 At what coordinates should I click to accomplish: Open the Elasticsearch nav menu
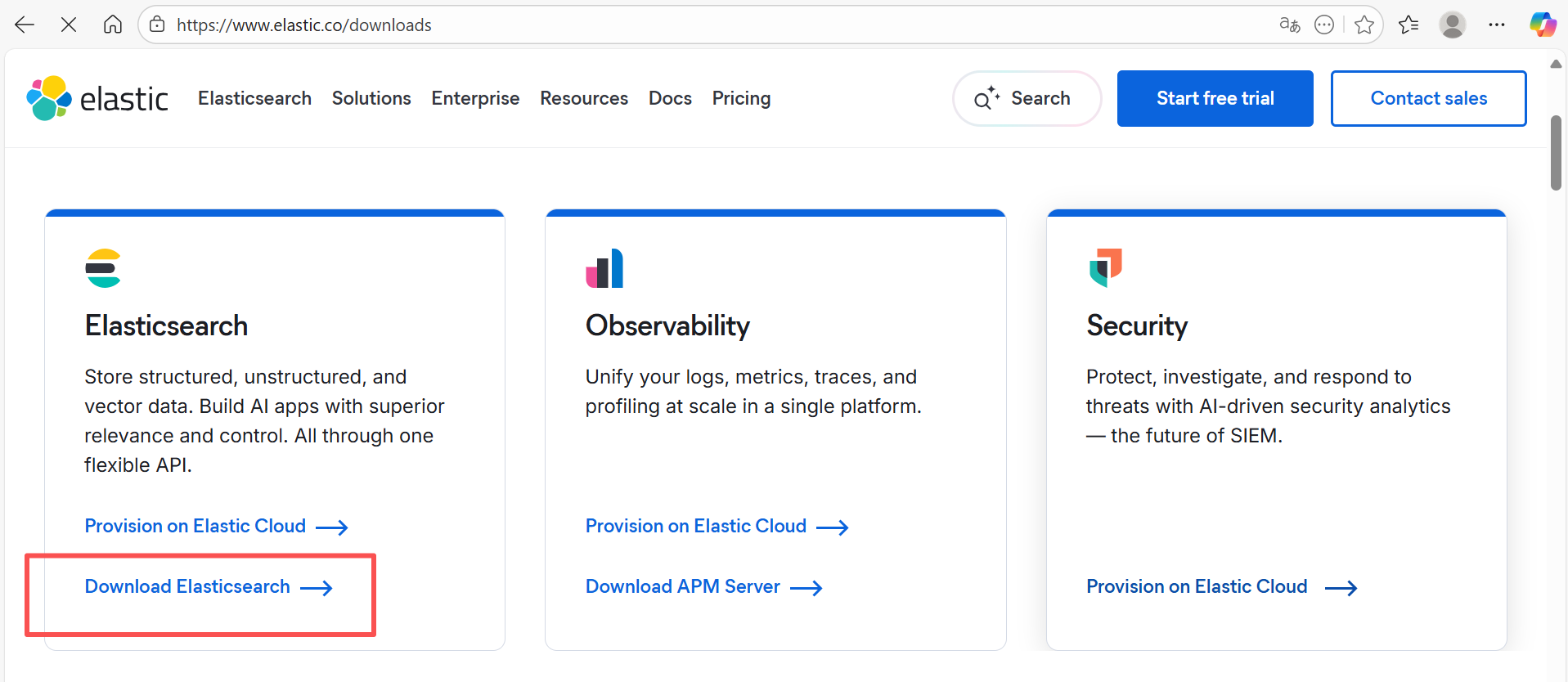[x=254, y=98]
